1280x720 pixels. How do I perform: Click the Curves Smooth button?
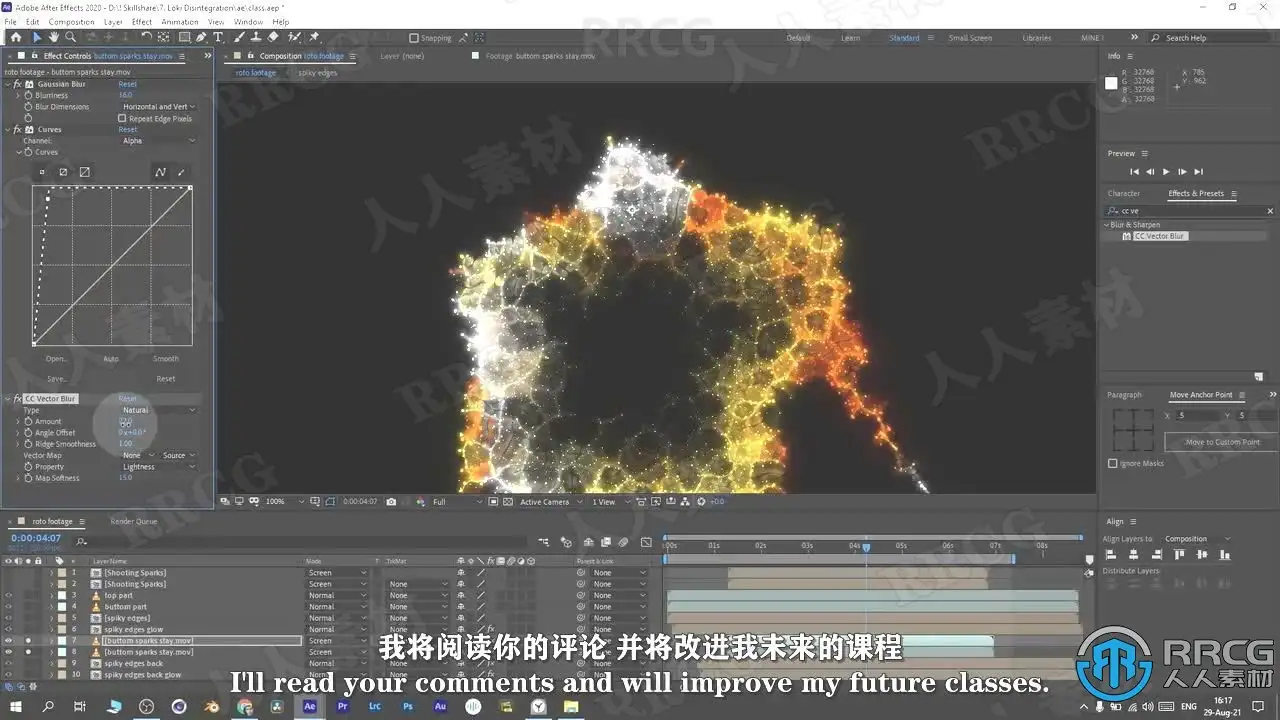[x=166, y=359]
